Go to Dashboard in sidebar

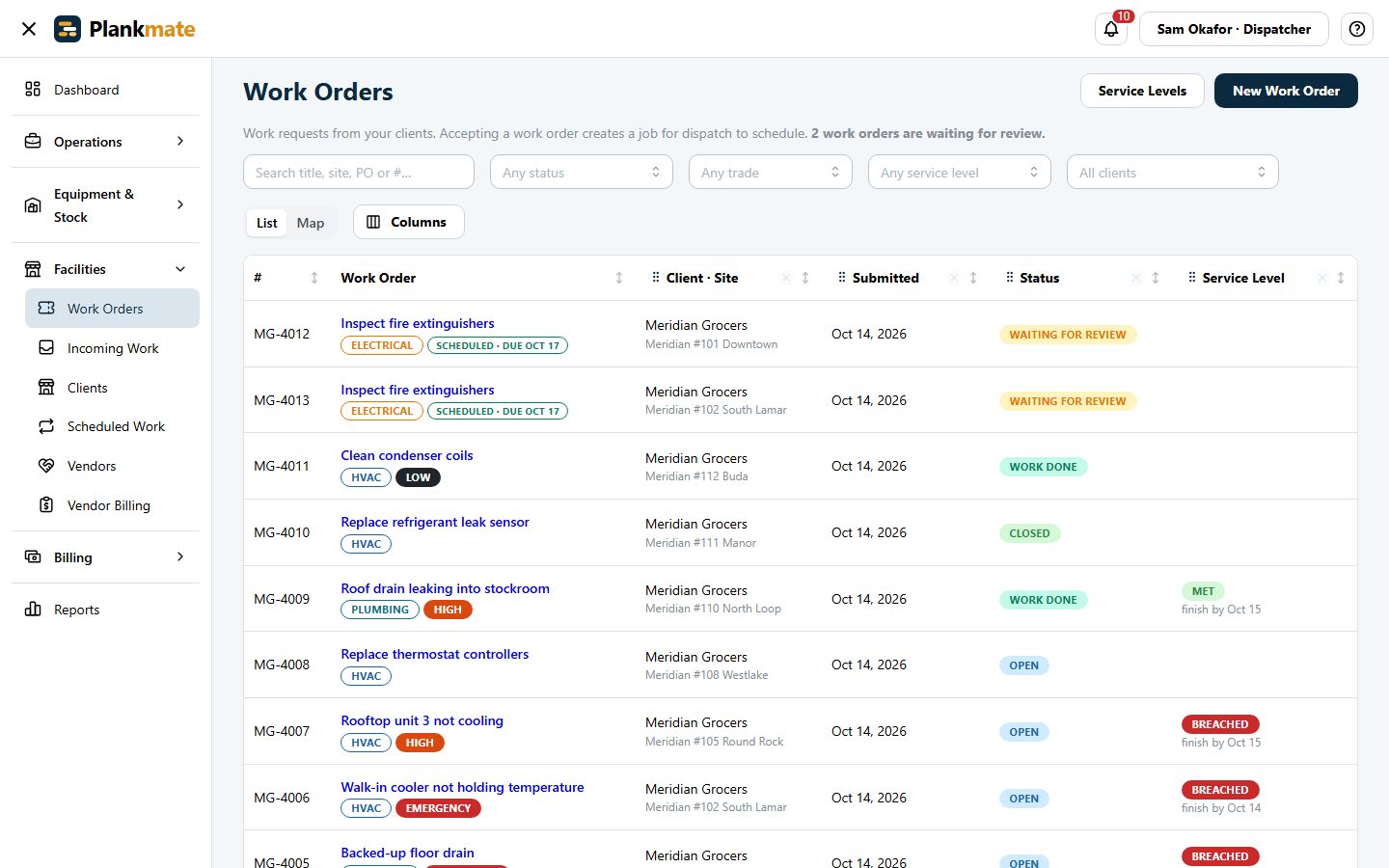[x=106, y=90]
